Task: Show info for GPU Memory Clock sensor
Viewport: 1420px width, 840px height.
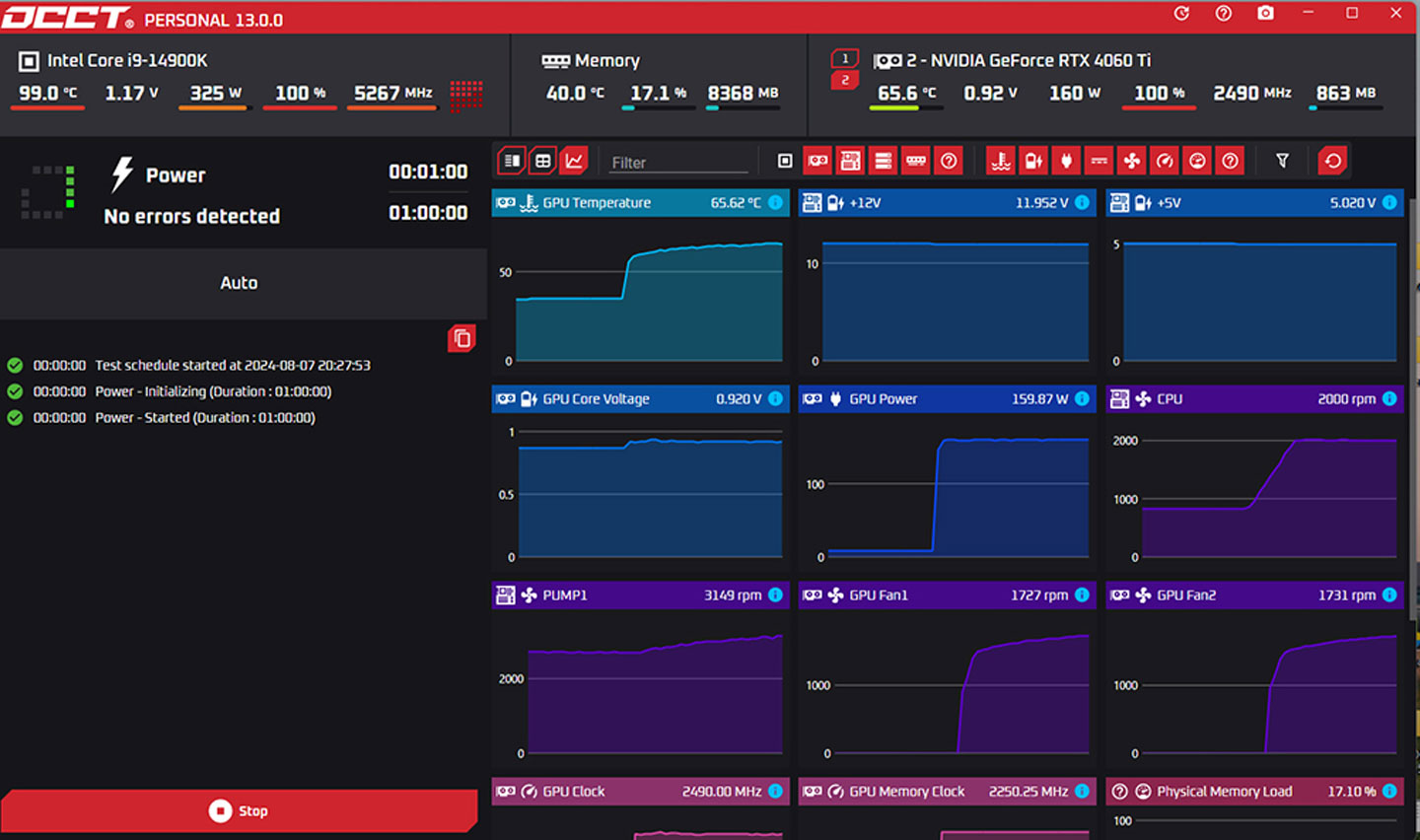Action: (1083, 792)
